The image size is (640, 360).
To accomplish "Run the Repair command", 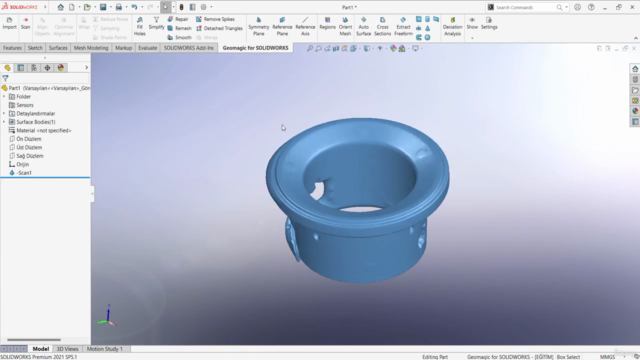I will coord(178,19).
